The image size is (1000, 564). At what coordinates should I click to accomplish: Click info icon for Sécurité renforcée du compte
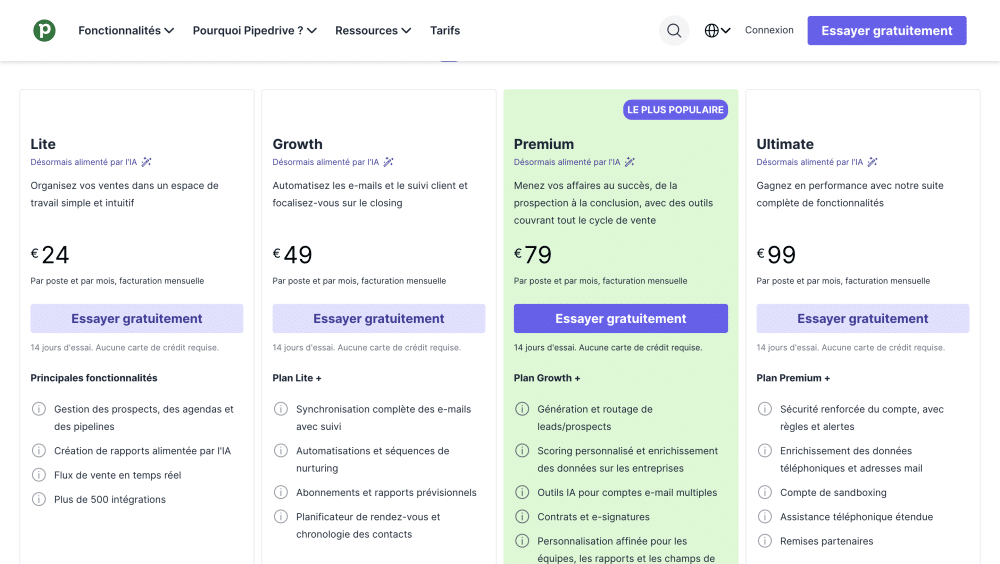(x=765, y=409)
